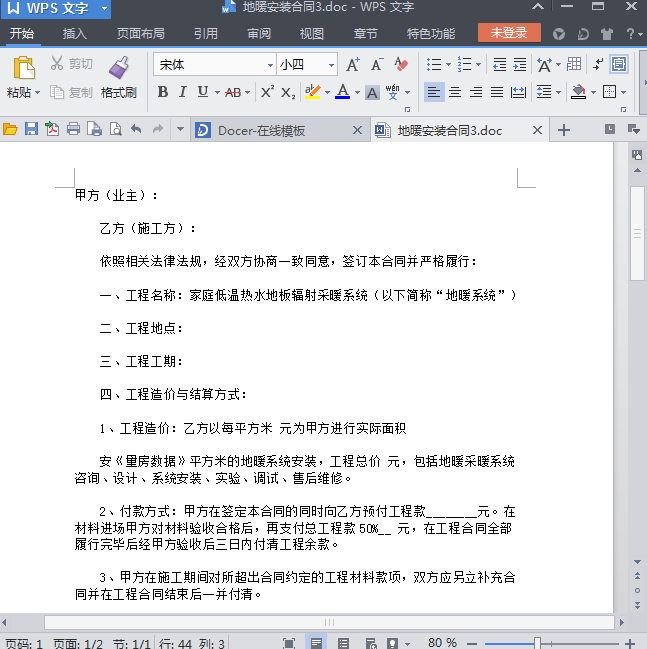Open the WPS 文字 application menu
Viewport: 647px width, 649px height.
[55, 9]
